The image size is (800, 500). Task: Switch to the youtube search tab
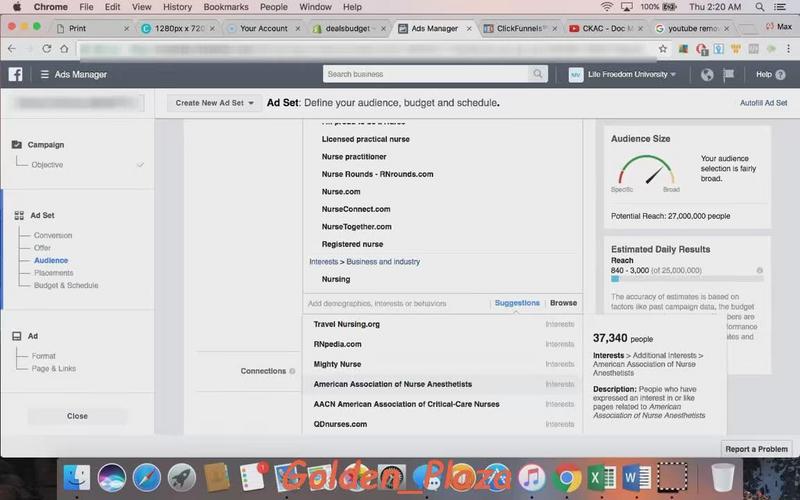point(692,29)
